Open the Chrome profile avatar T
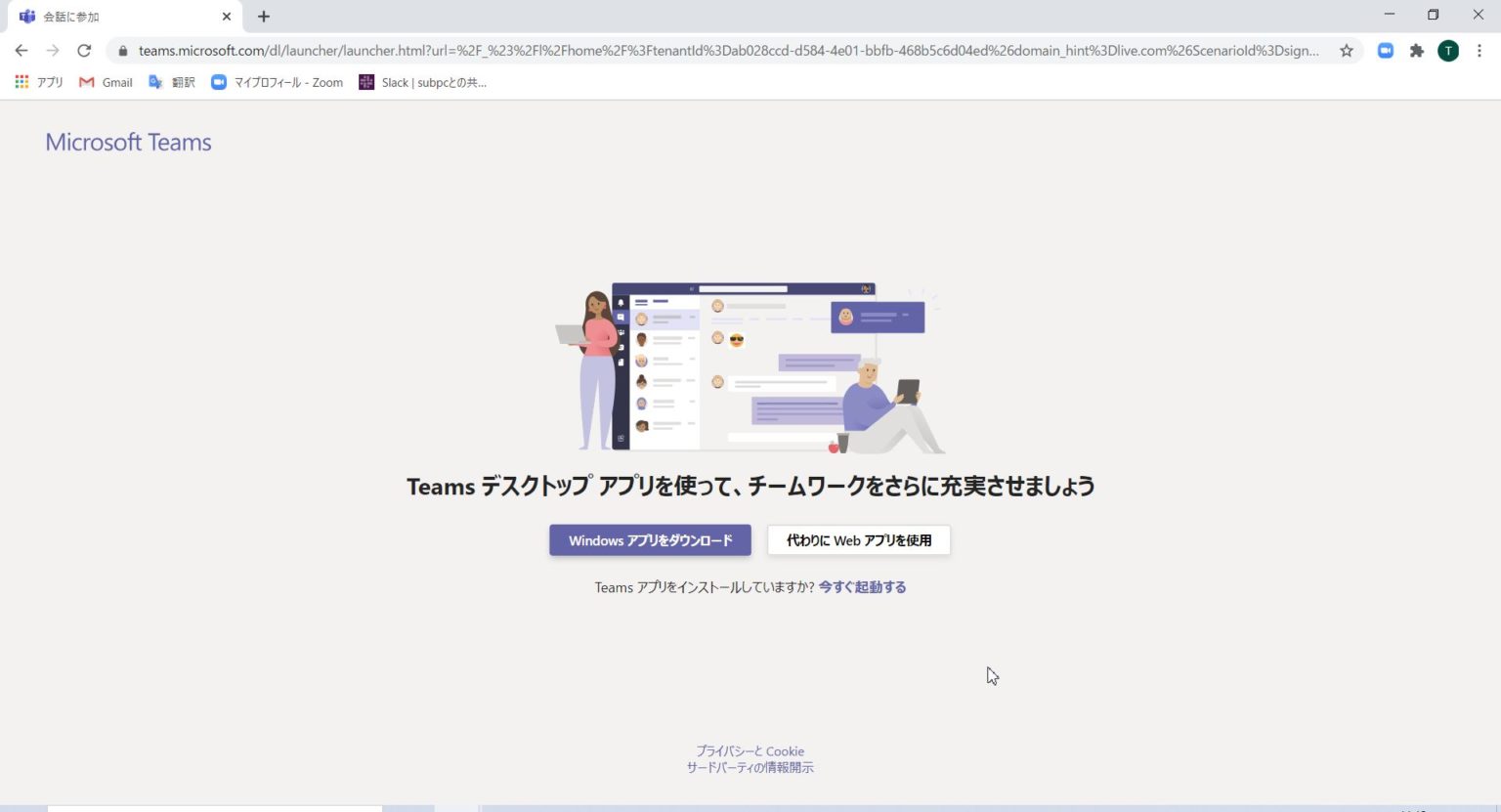 click(1447, 51)
